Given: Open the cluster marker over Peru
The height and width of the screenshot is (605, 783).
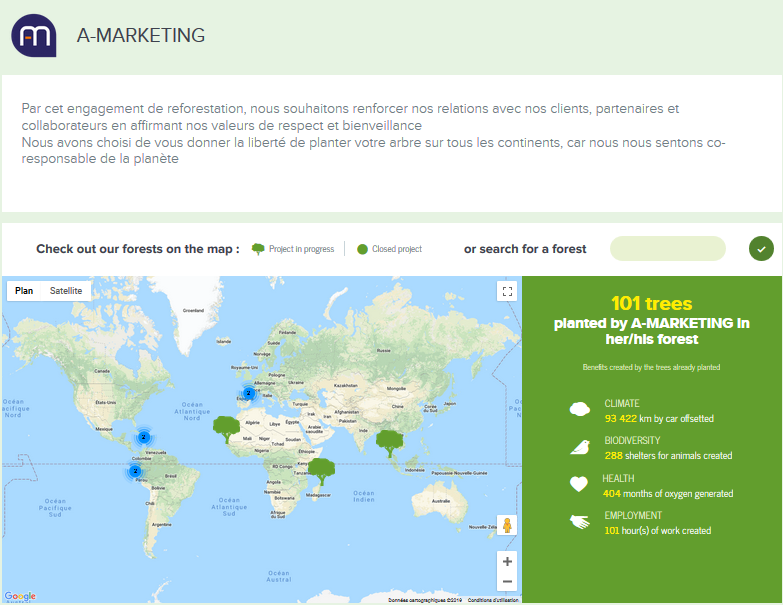Looking at the screenshot, I should tap(135, 471).
